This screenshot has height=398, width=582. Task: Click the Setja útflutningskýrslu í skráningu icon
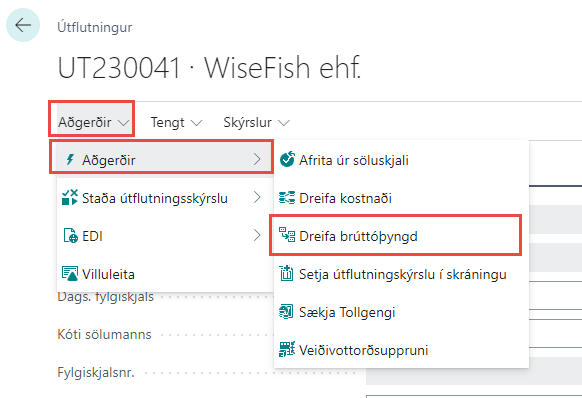pos(286,273)
